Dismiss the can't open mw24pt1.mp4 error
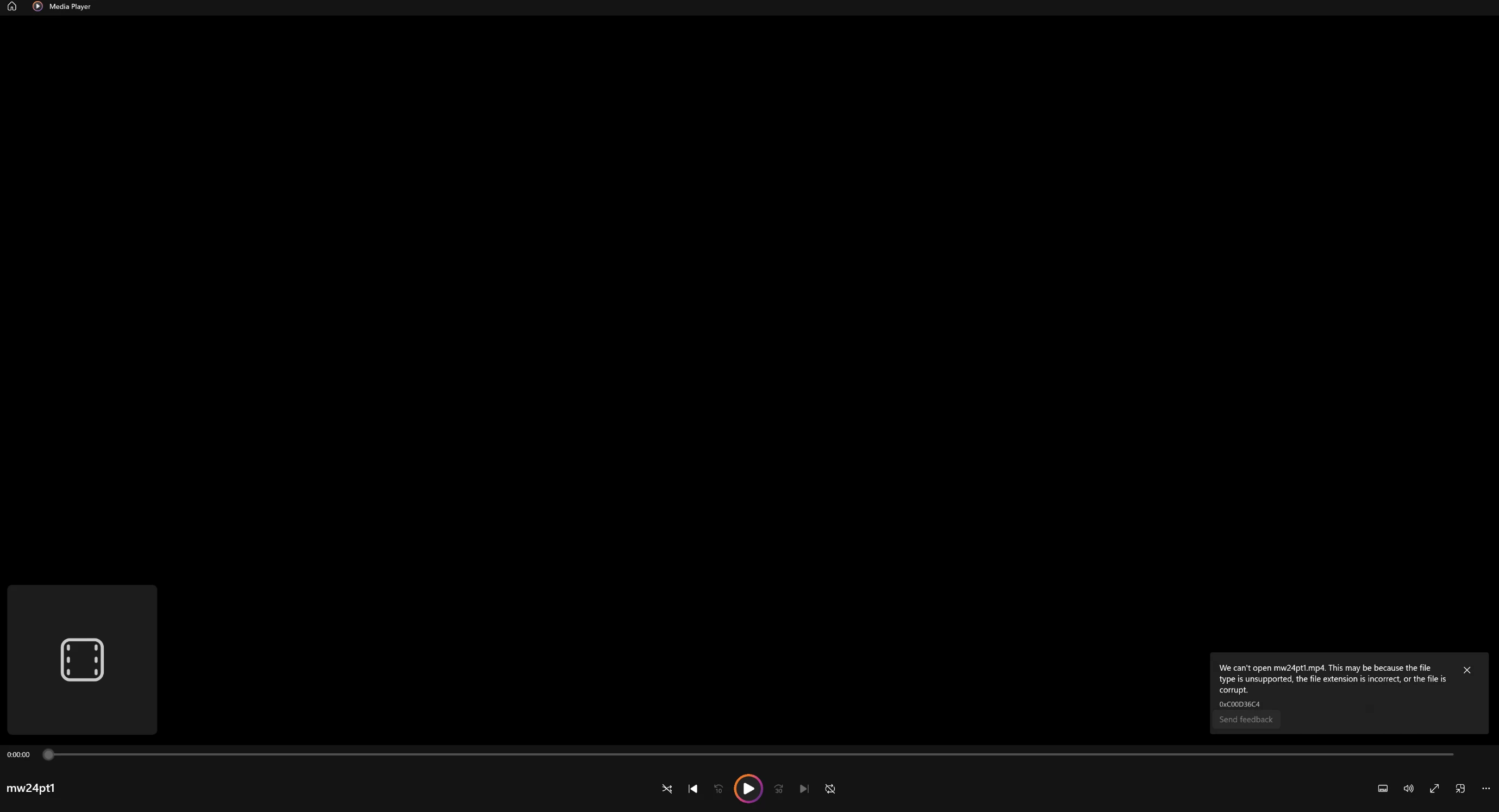1499x812 pixels. click(1466, 670)
